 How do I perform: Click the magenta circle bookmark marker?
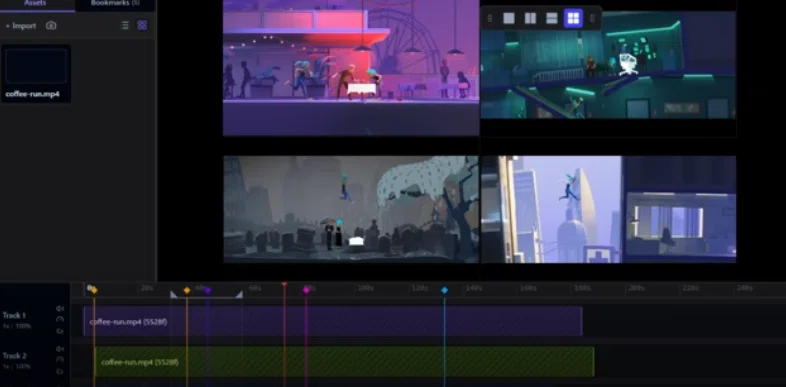[306, 290]
